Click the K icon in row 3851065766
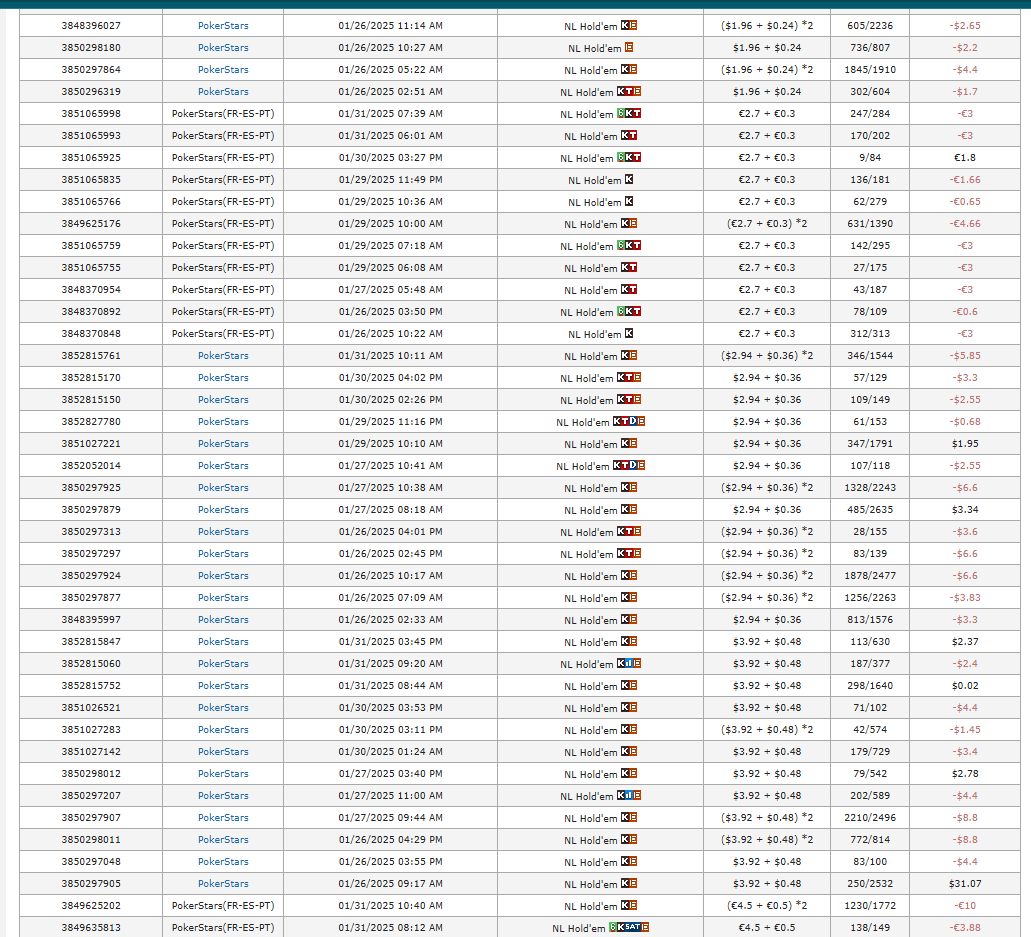Screen dimensions: 1031x937 (x=629, y=201)
